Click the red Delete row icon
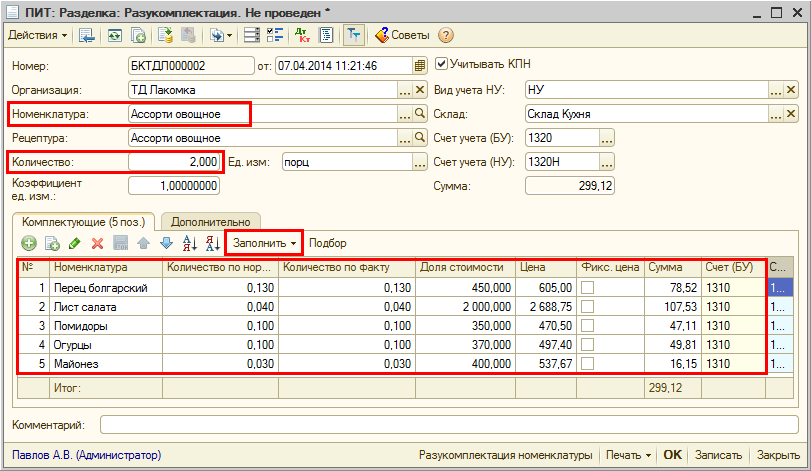The width and height of the screenshot is (811, 471). 98,243
